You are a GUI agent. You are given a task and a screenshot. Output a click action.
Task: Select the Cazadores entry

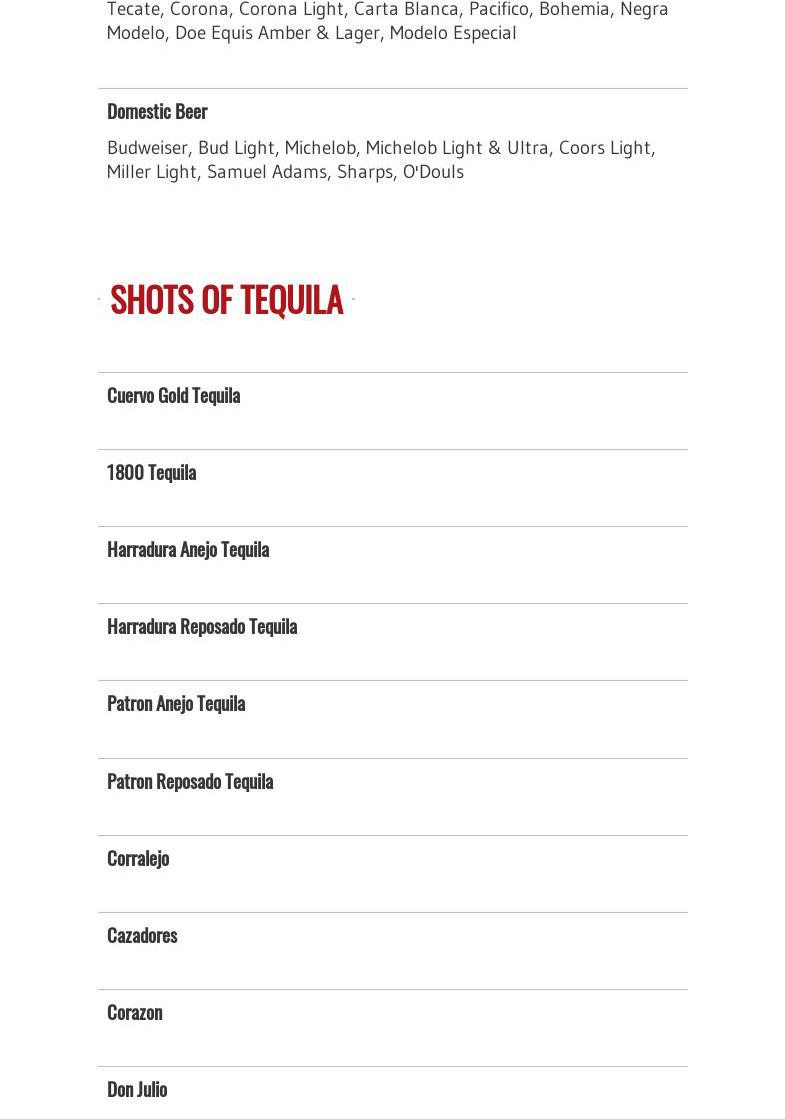[141, 935]
